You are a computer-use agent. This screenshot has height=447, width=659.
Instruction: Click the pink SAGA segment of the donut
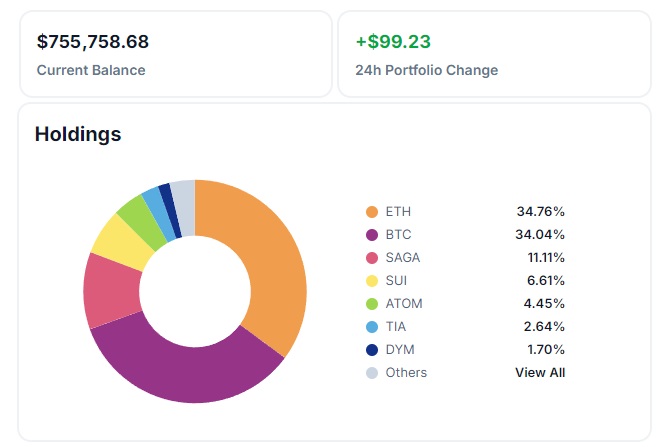[x=112, y=290]
